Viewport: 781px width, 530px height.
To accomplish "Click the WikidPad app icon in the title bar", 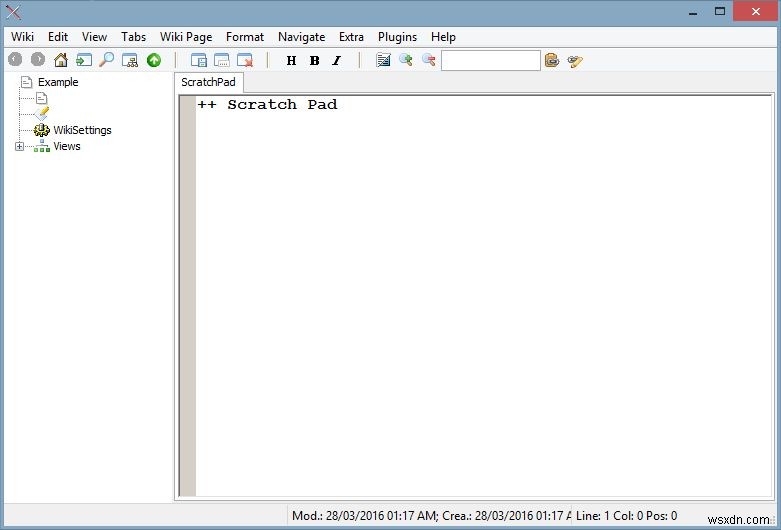I will pos(13,12).
